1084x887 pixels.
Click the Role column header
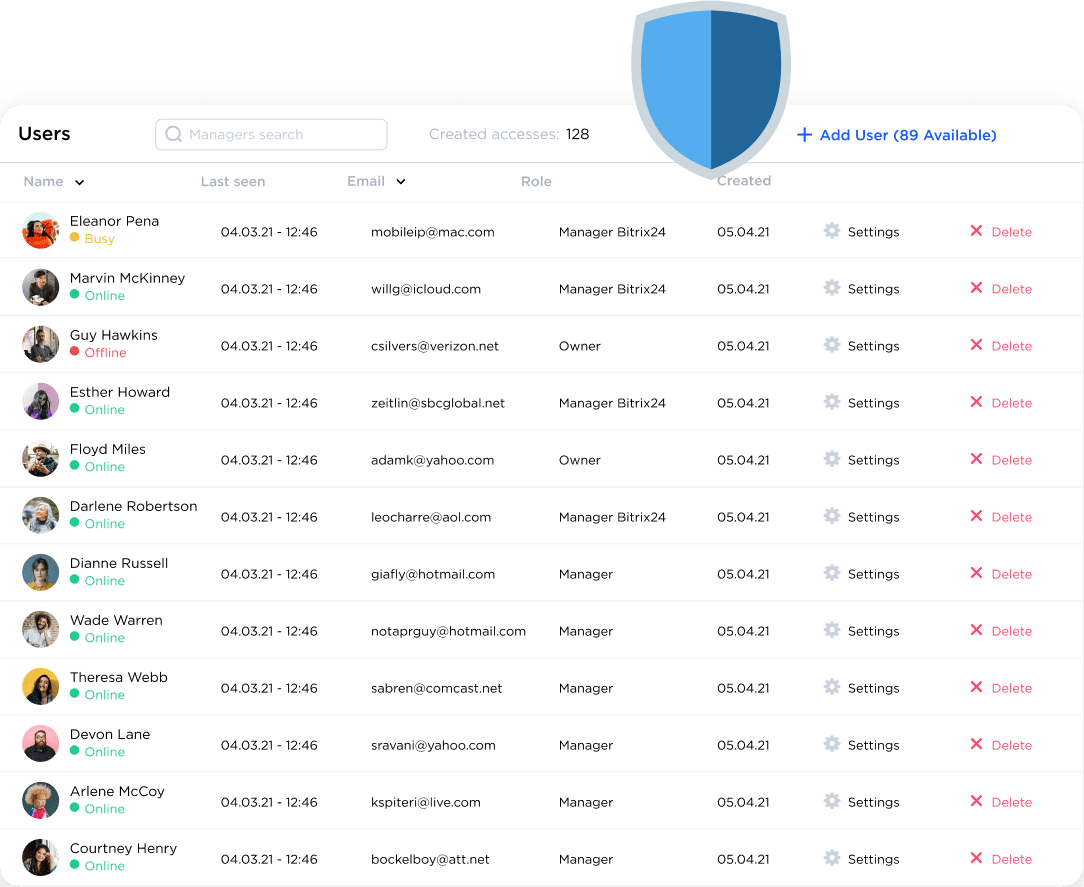point(537,182)
